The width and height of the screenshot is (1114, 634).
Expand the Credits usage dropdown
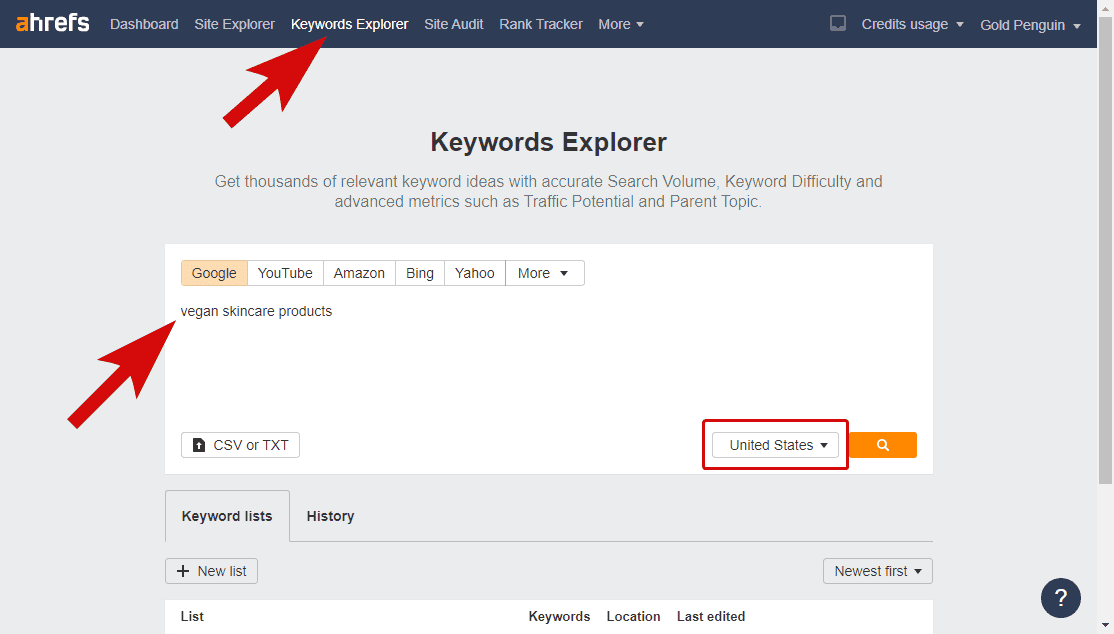[912, 24]
